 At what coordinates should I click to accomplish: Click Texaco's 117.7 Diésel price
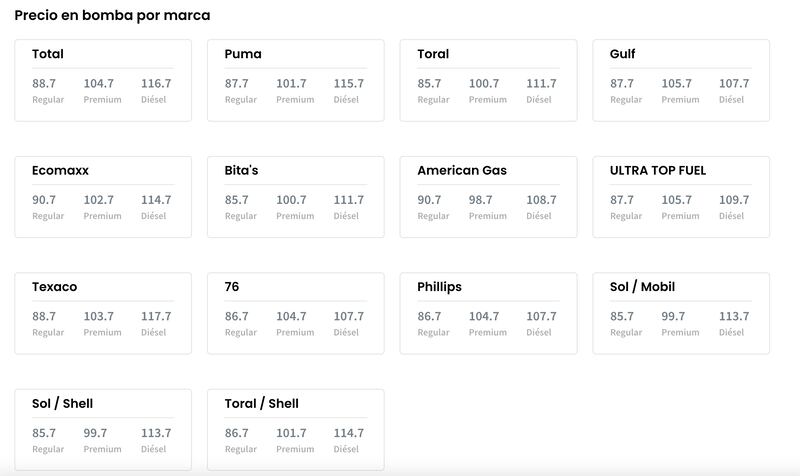click(156, 316)
